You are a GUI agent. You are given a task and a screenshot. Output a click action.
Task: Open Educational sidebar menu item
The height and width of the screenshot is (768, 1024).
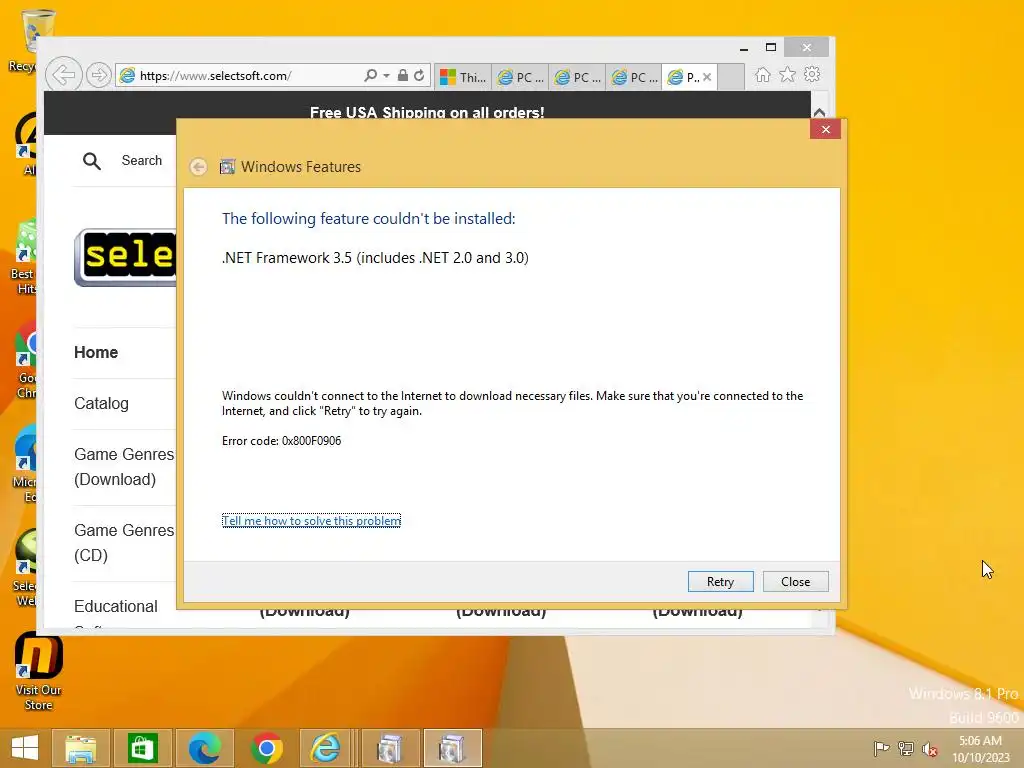coord(116,607)
